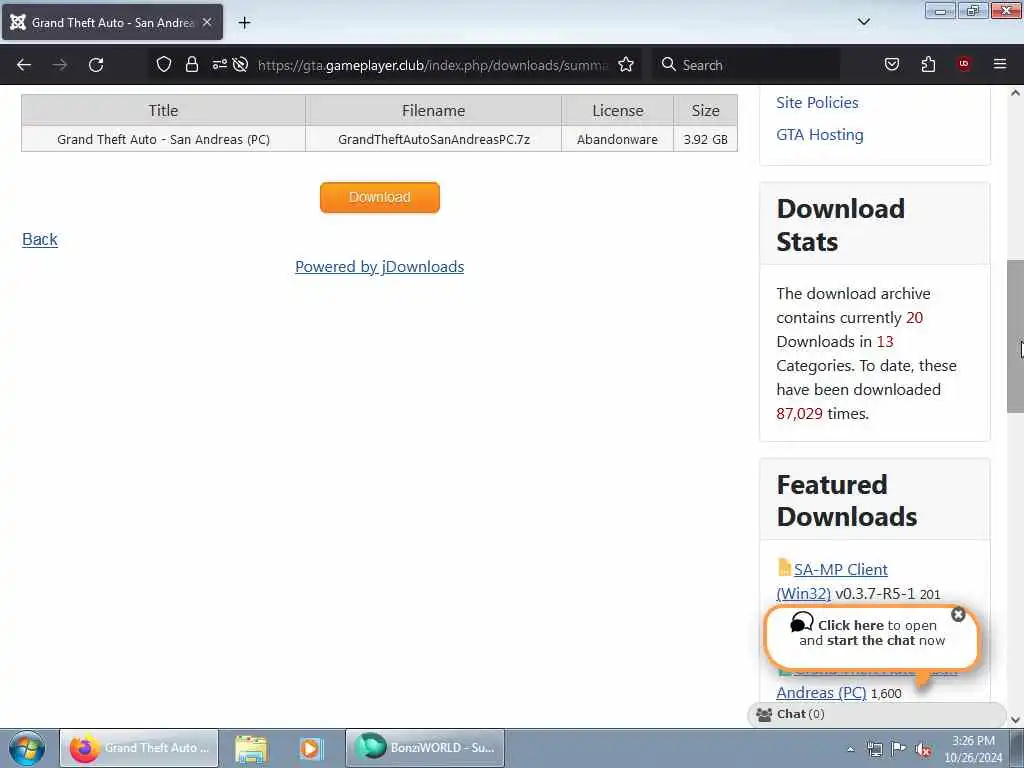Click the orange Download button

(x=379, y=197)
